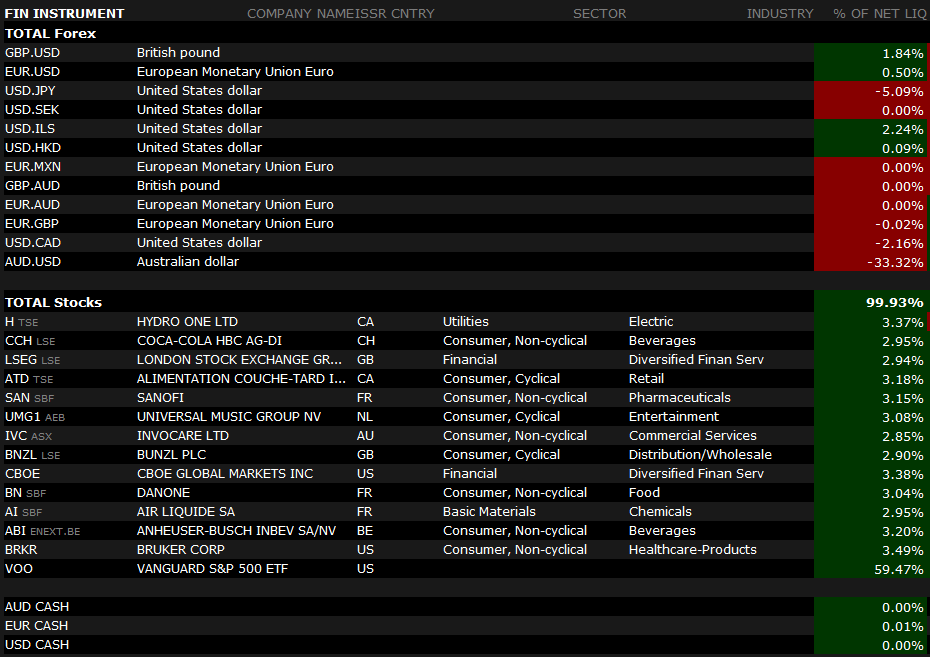Click ALIMENTATION COUCHE-TARD company name
The width and height of the screenshot is (930, 657).
[241, 379]
